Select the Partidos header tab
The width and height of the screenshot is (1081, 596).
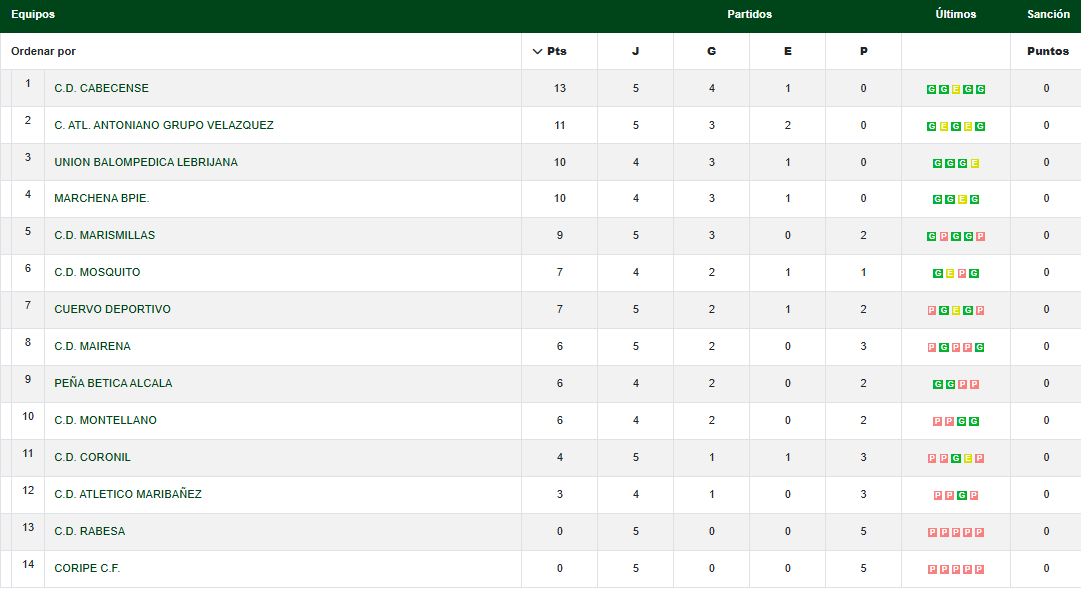pyautogui.click(x=749, y=15)
